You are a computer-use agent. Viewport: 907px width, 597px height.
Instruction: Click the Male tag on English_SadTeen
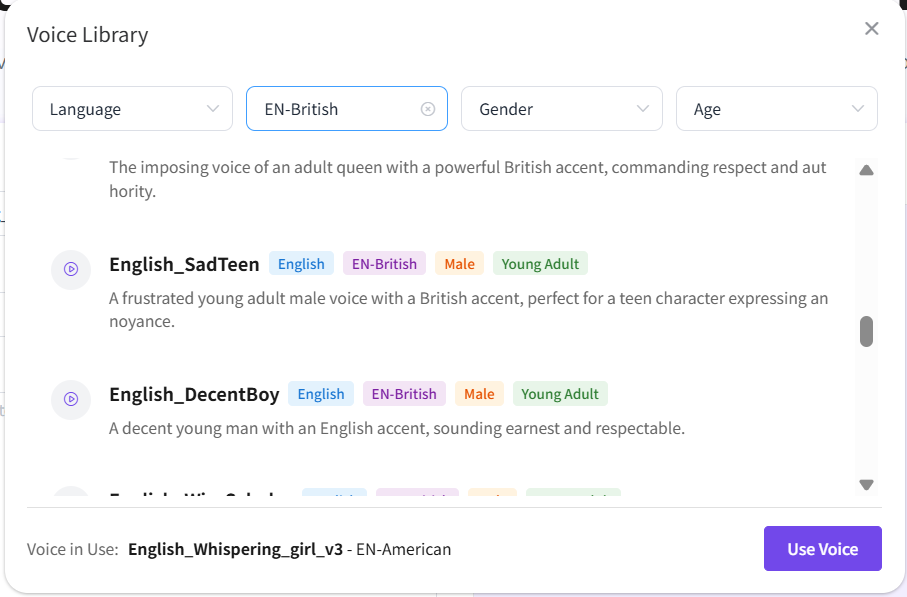pyautogui.click(x=459, y=264)
